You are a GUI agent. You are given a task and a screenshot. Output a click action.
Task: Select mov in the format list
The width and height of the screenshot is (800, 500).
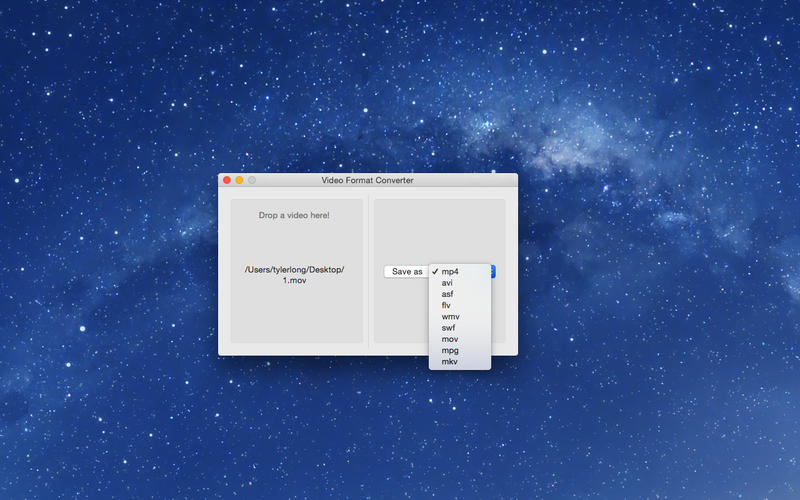[x=450, y=339]
